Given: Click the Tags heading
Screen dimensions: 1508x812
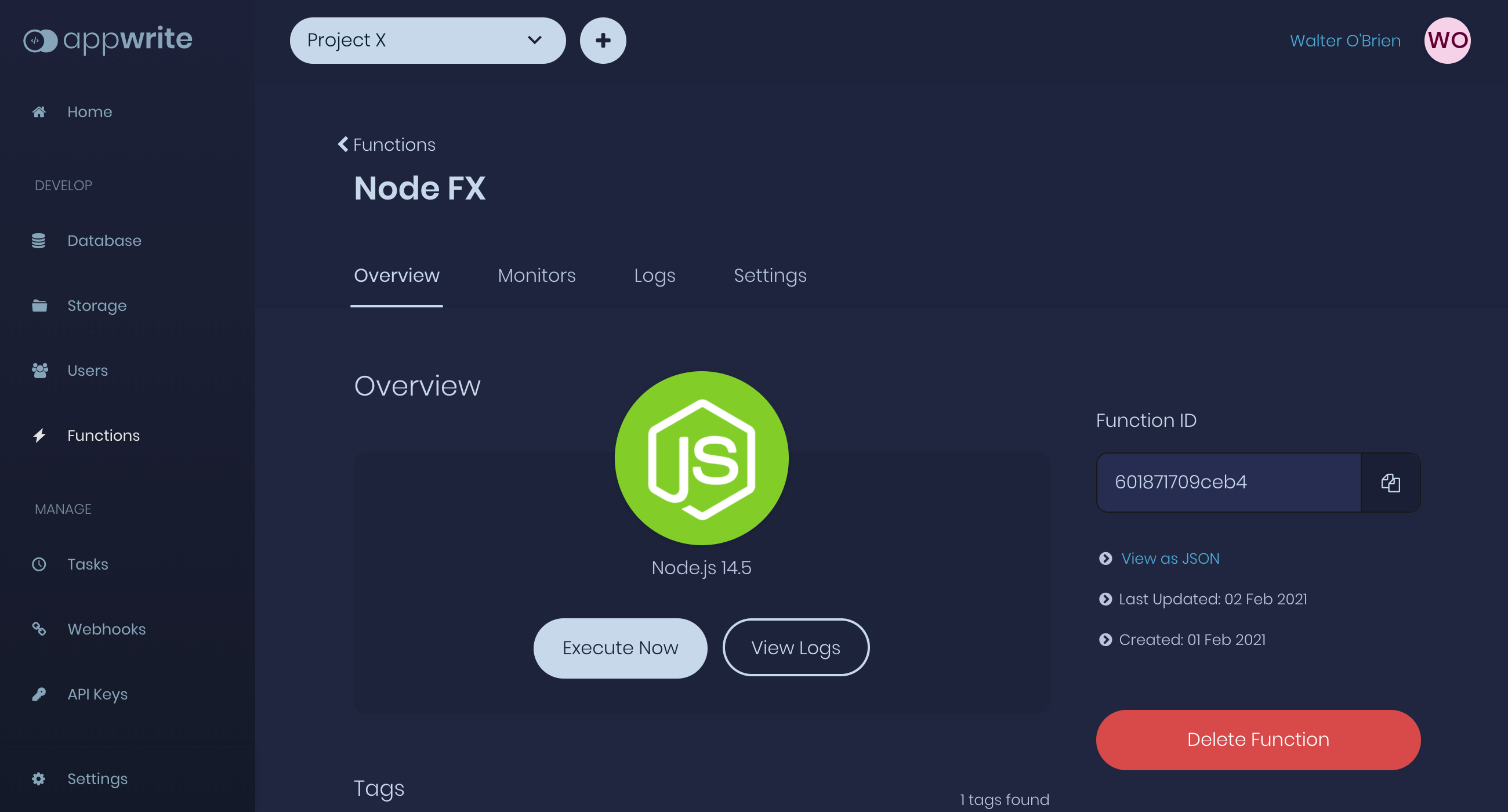Looking at the screenshot, I should [379, 789].
